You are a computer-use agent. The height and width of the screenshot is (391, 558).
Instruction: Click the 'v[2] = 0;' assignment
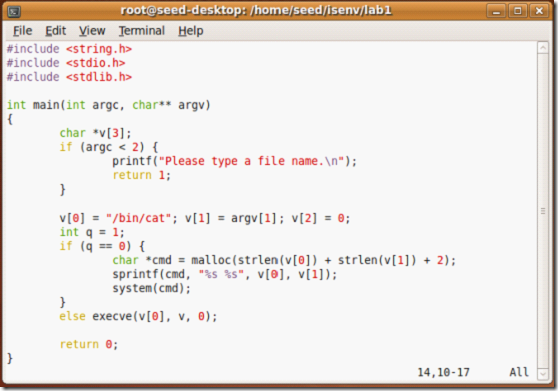321,218
